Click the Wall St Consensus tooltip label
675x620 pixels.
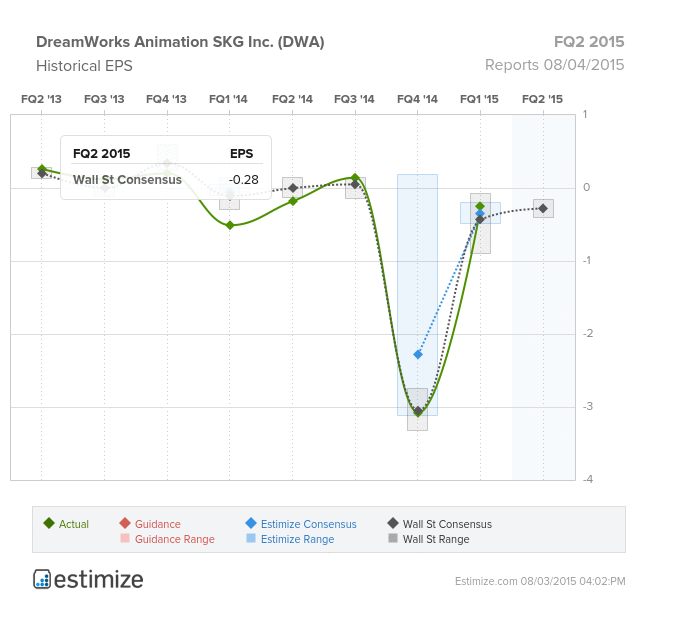point(127,180)
